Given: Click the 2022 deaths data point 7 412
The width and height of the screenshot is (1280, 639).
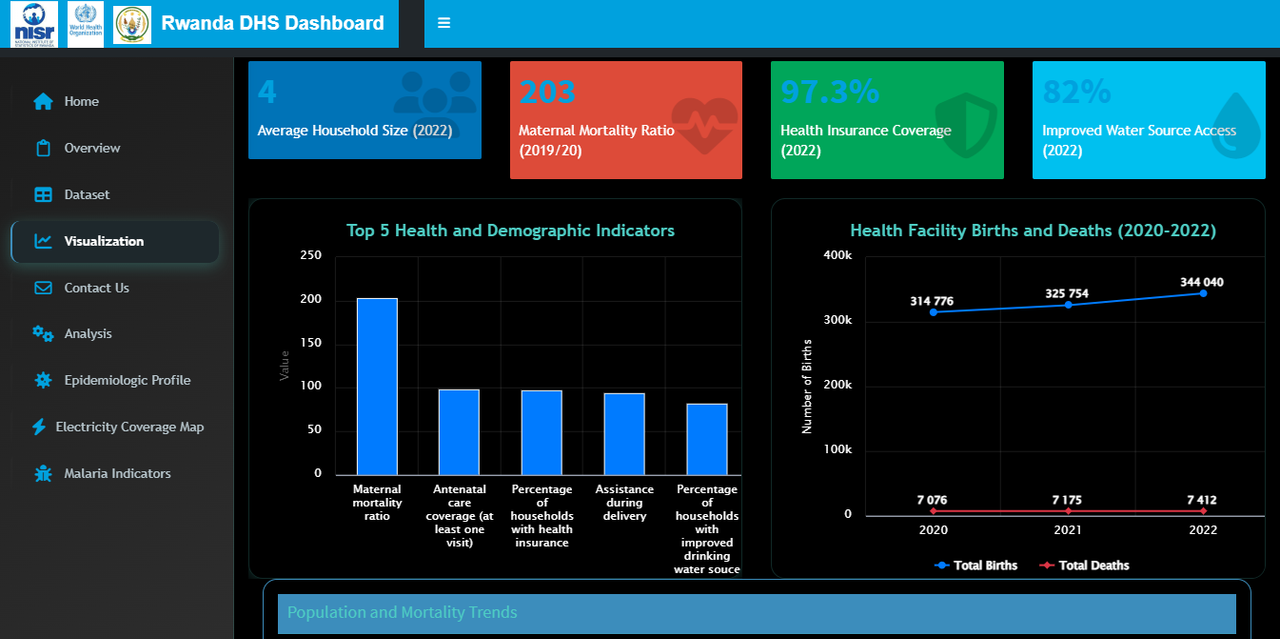Looking at the screenshot, I should pos(1203,511).
